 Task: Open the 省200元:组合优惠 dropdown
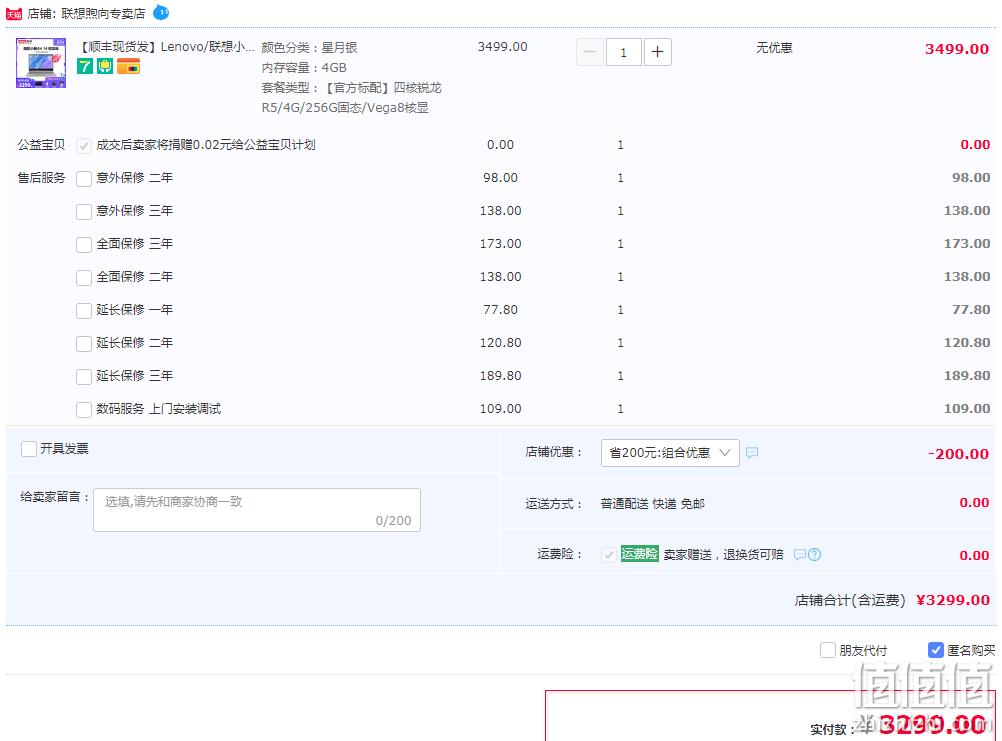(x=670, y=453)
